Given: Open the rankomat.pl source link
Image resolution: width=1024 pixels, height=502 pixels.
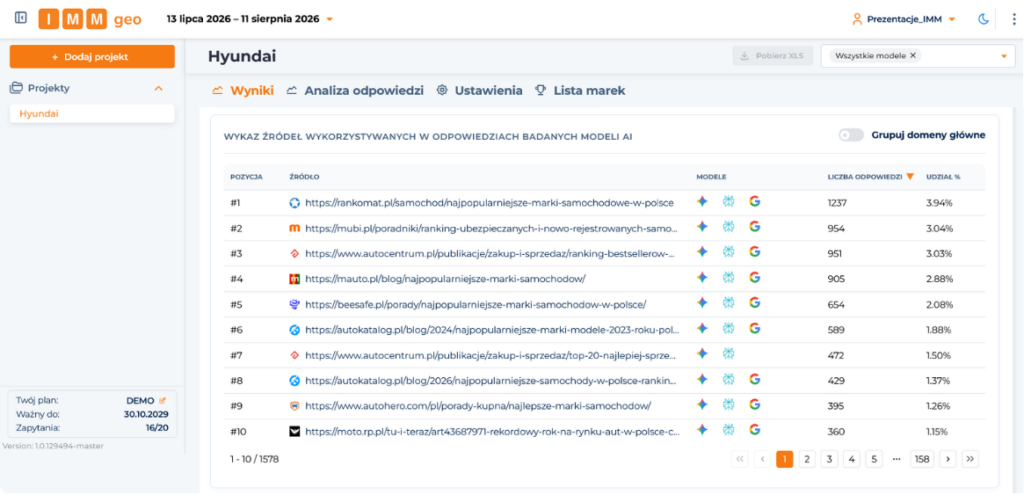Looking at the screenshot, I should tap(489, 203).
